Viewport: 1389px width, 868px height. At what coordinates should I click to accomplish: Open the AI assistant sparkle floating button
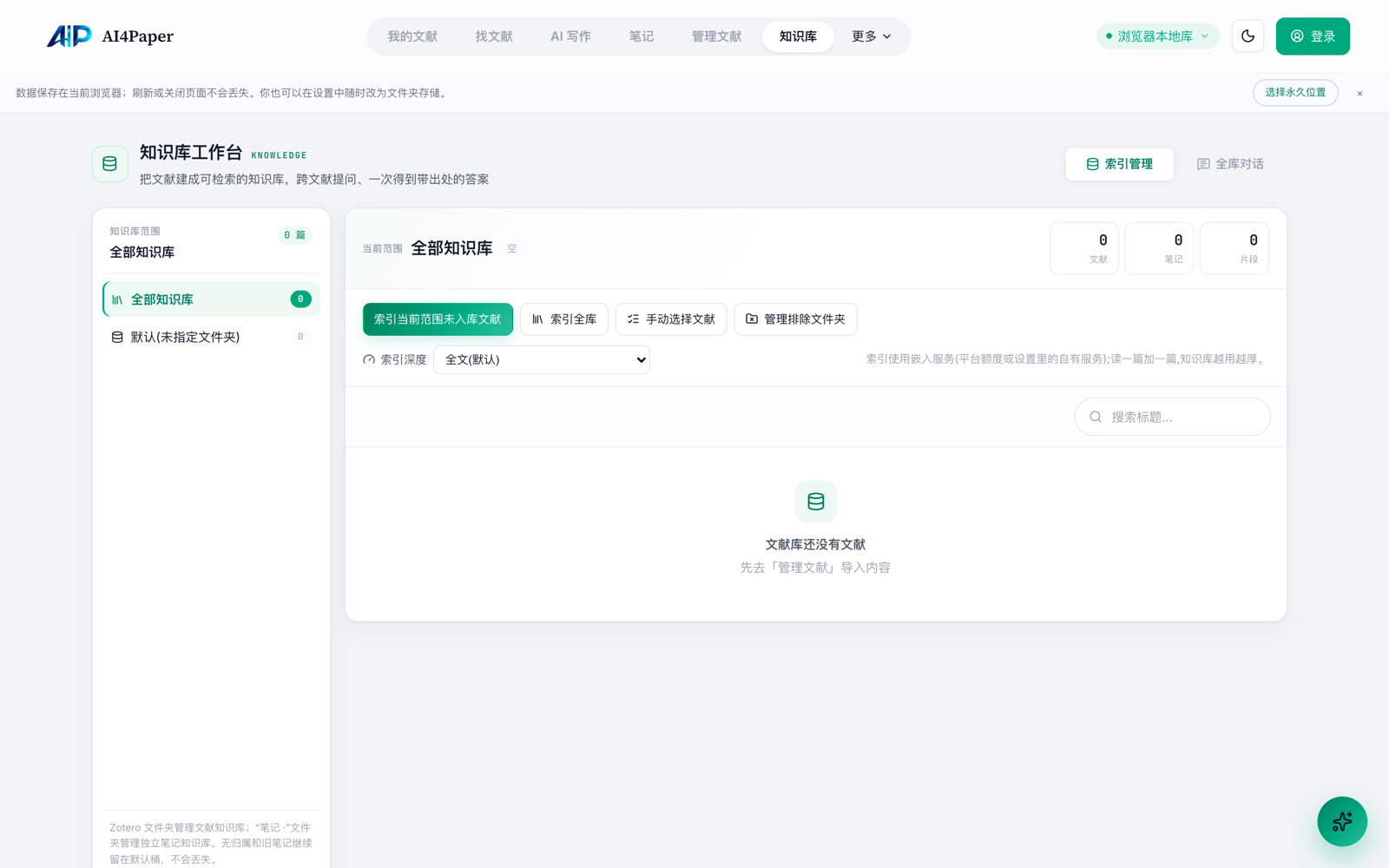click(x=1342, y=821)
